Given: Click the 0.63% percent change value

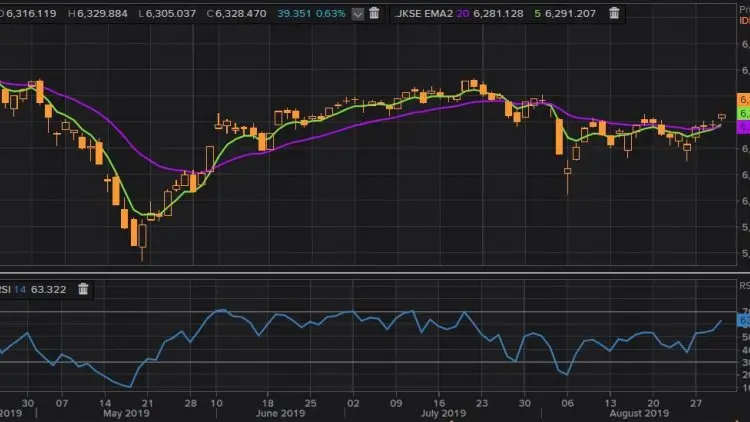Looking at the screenshot, I should point(331,13).
